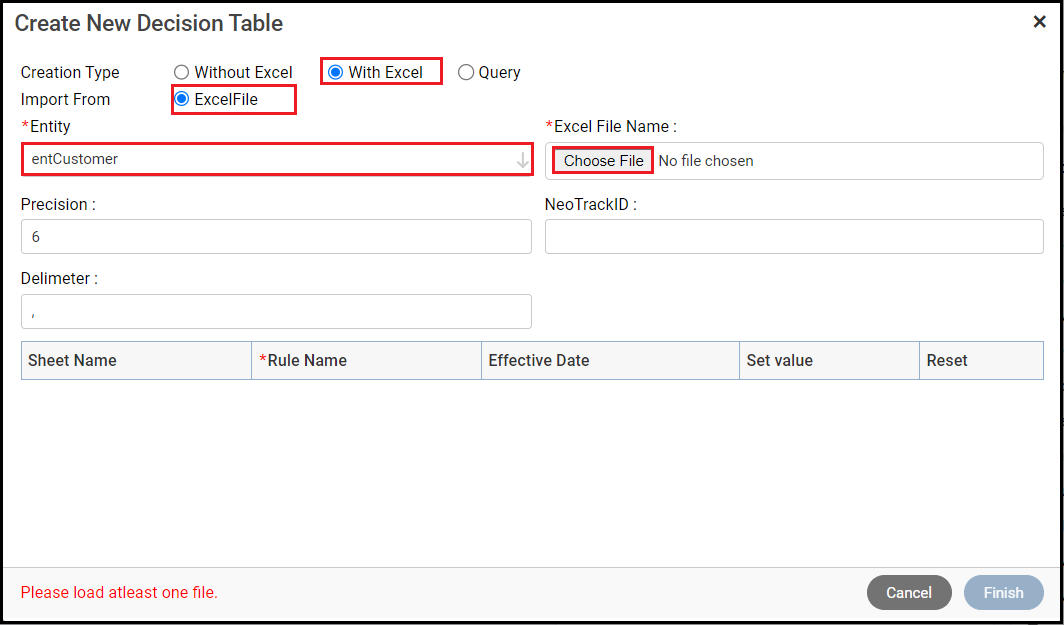Open the Entity dropdown showing entCustomer

point(270,159)
